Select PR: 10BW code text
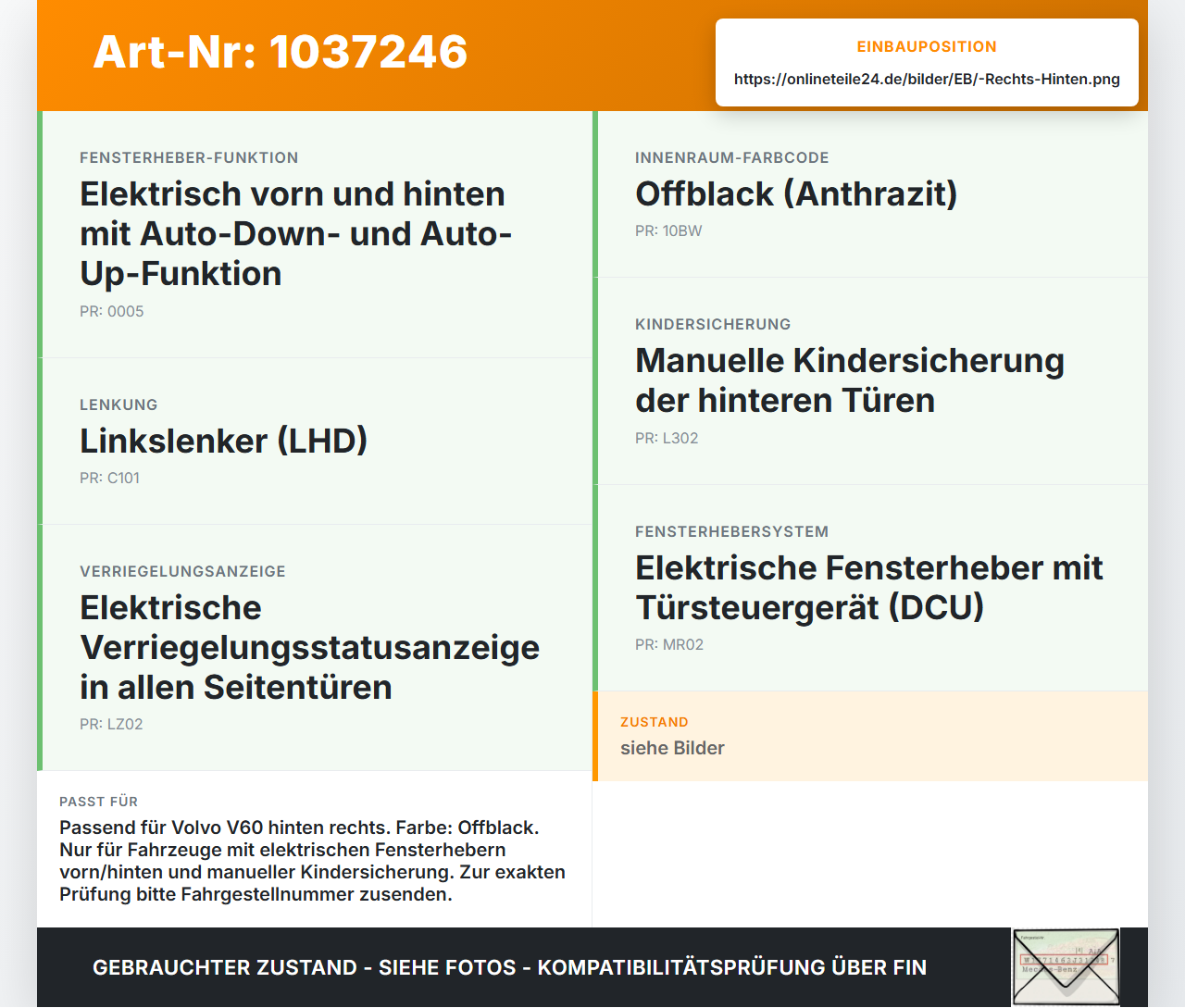Viewport: 1185px width, 1008px height. point(668,230)
